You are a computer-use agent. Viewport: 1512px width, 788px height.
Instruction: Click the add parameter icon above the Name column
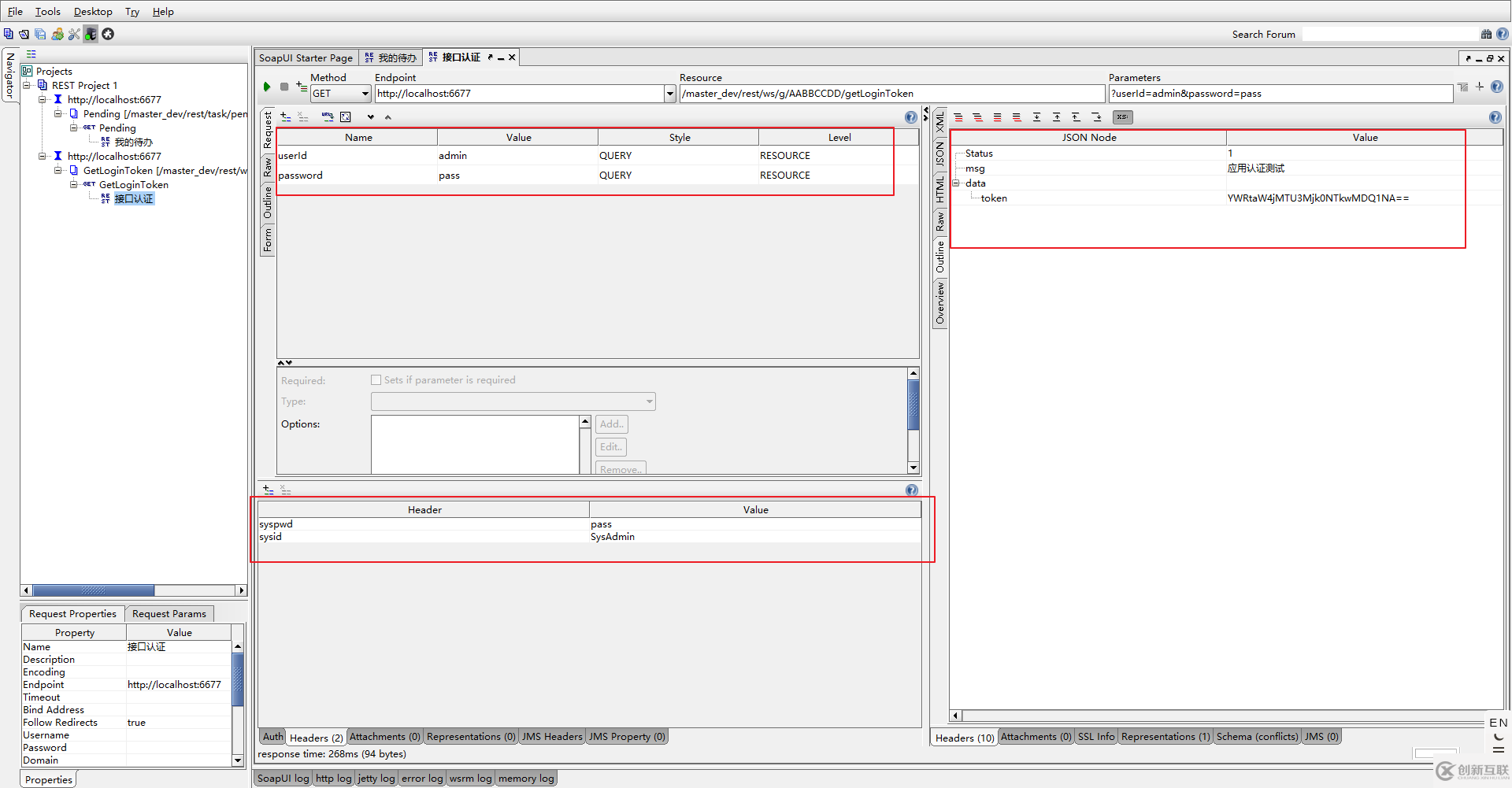[285, 117]
